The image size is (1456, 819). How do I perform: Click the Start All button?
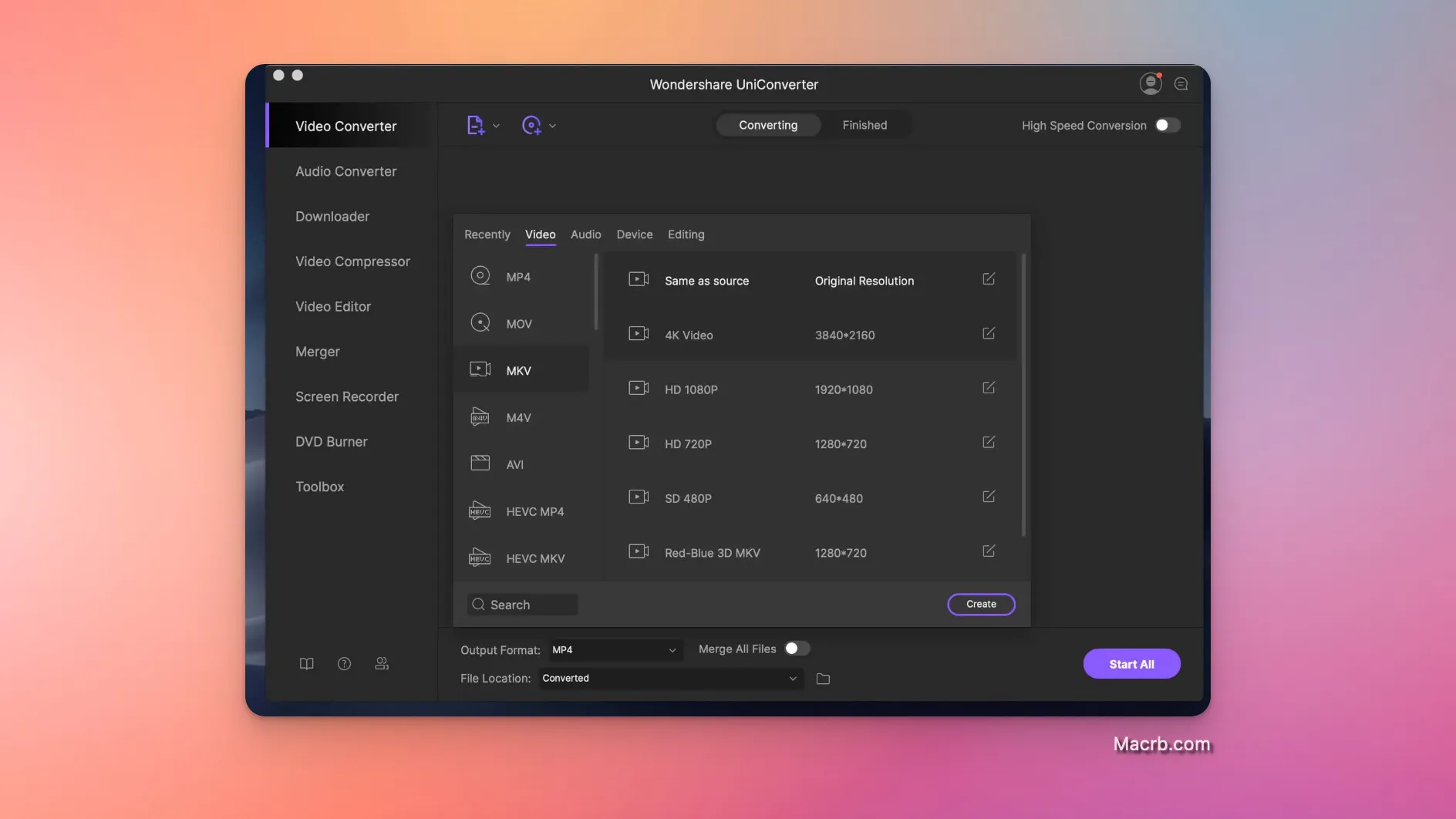click(1131, 664)
